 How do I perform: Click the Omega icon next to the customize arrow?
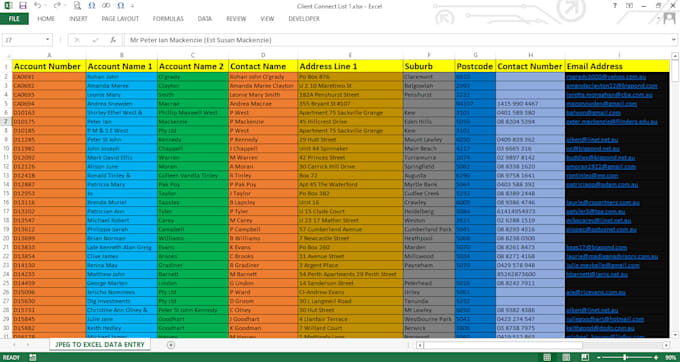[x=120, y=6]
